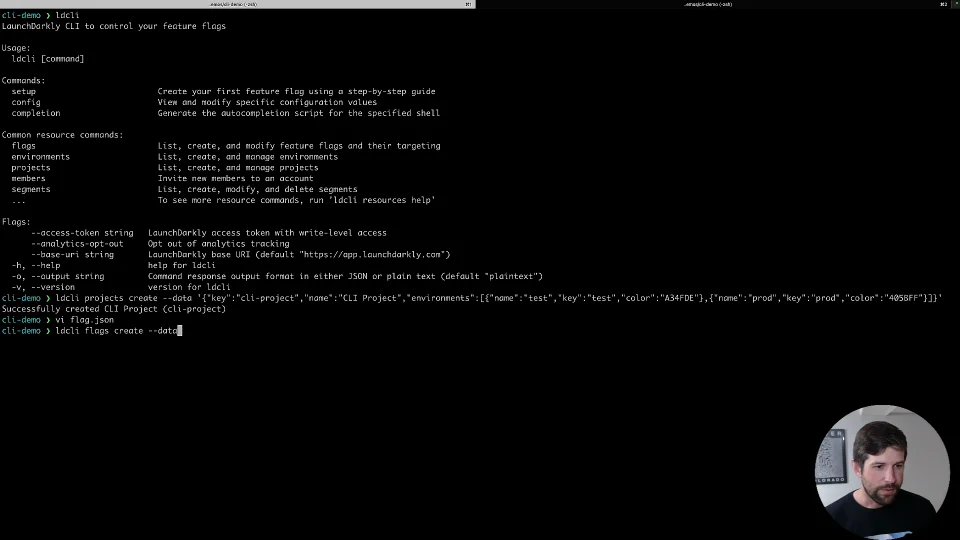Image resolution: width=960 pixels, height=540 pixels.
Task: Click the 'Commands:' heading
Action: 23,80
